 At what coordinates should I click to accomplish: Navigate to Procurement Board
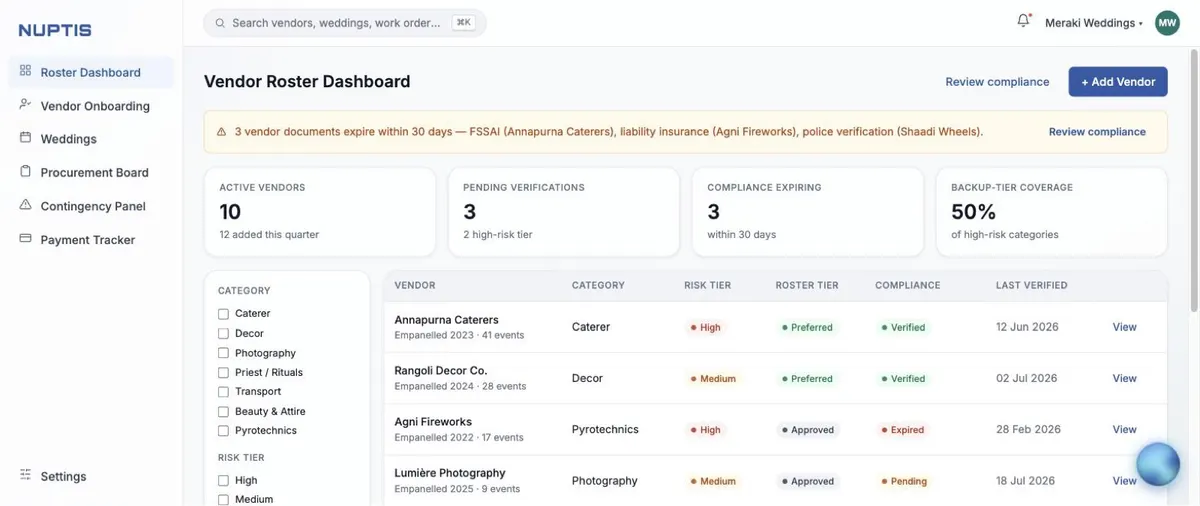coord(91,172)
